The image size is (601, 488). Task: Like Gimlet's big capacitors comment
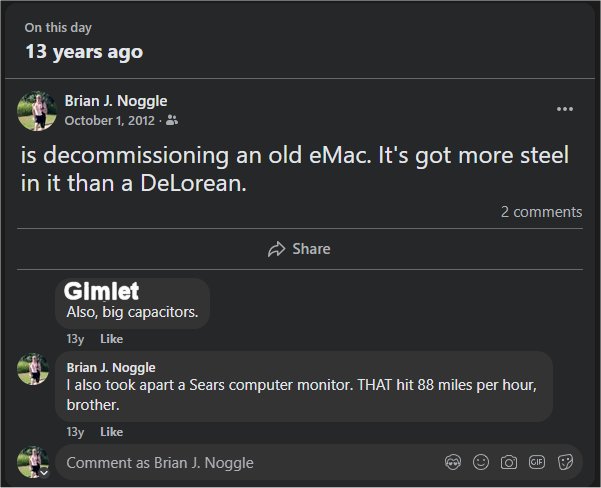coord(112,339)
